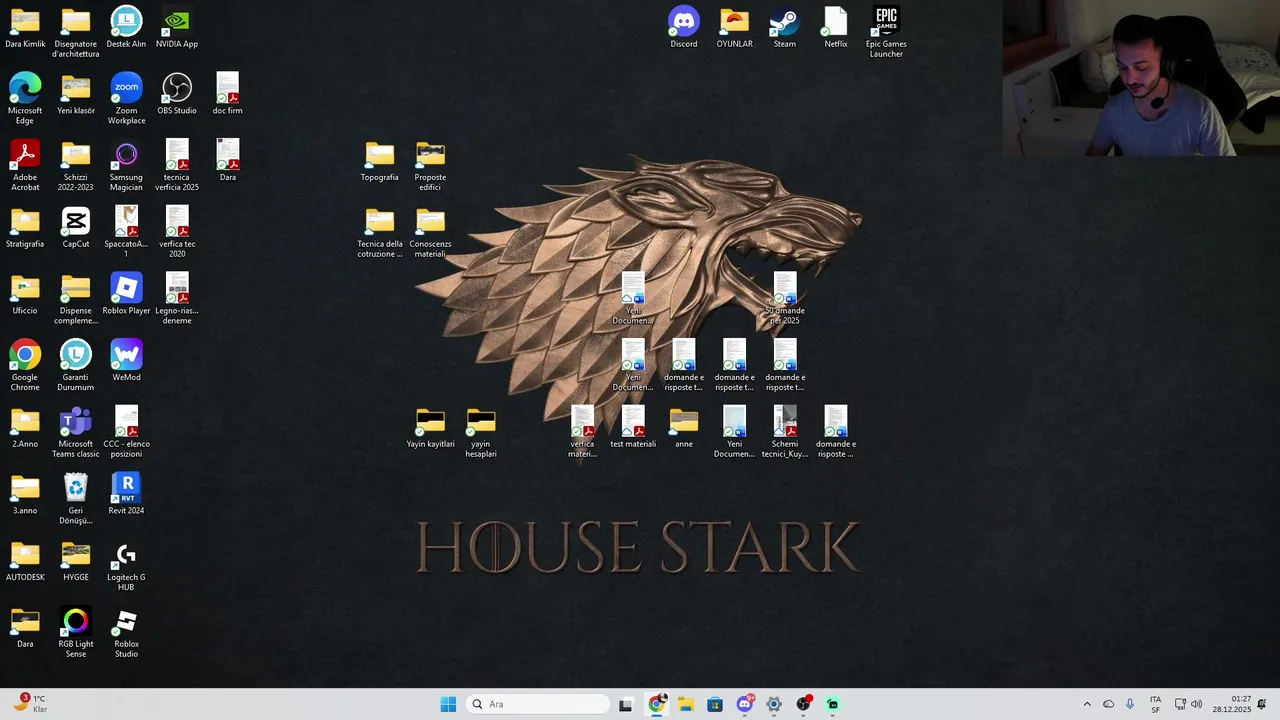
Task: Select the Topografia folder
Action: pos(380,160)
